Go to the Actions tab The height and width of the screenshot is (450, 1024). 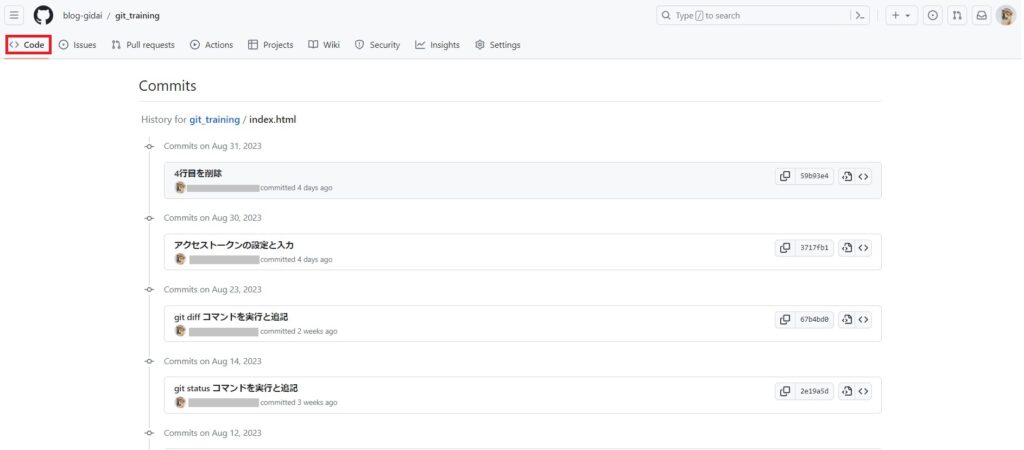coord(211,45)
